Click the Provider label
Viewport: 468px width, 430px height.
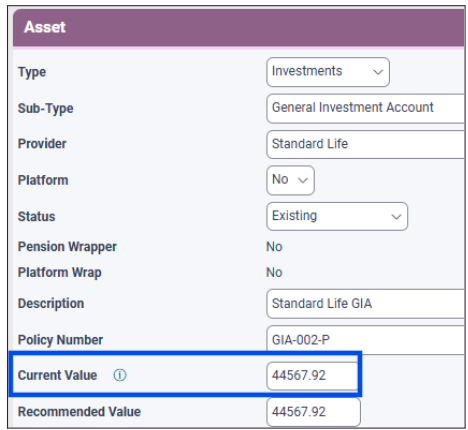[42, 144]
